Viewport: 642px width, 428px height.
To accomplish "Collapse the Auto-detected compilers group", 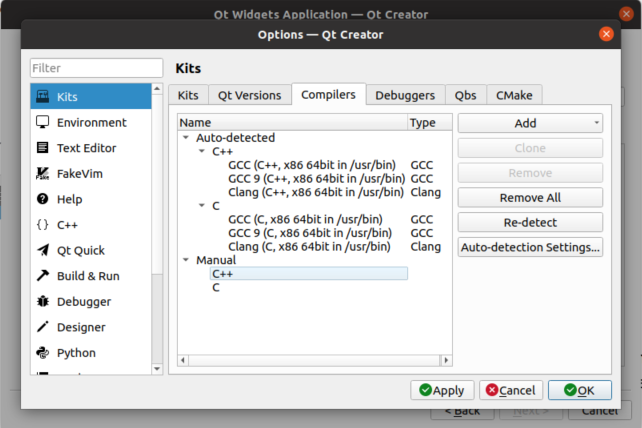I will (x=186, y=138).
